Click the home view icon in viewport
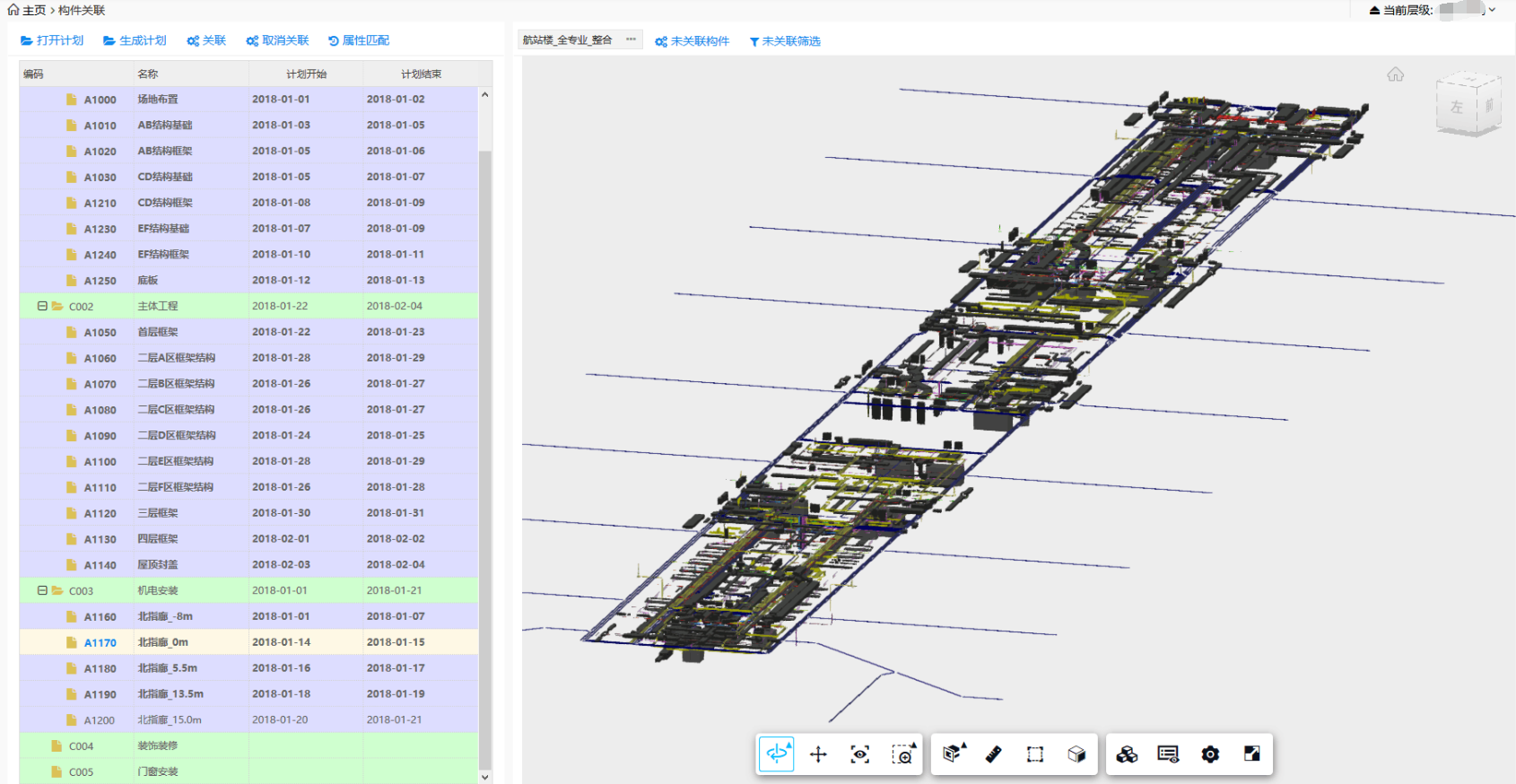This screenshot has width=1516, height=784. [x=1395, y=74]
